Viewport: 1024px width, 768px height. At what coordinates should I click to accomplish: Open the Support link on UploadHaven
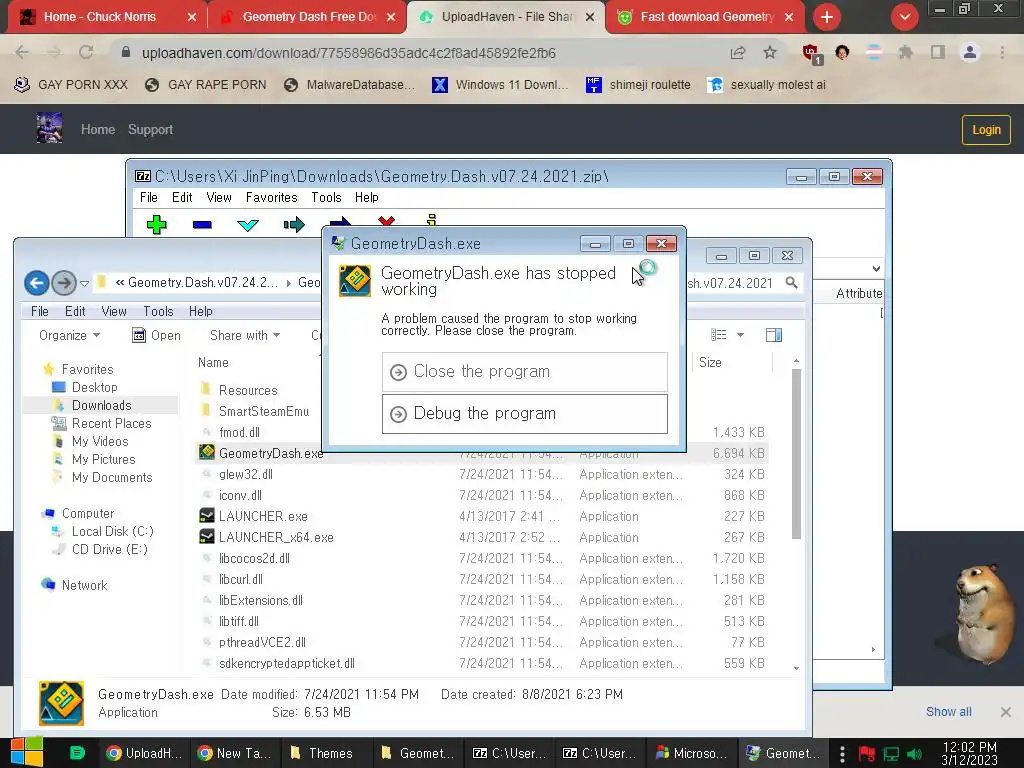click(150, 129)
